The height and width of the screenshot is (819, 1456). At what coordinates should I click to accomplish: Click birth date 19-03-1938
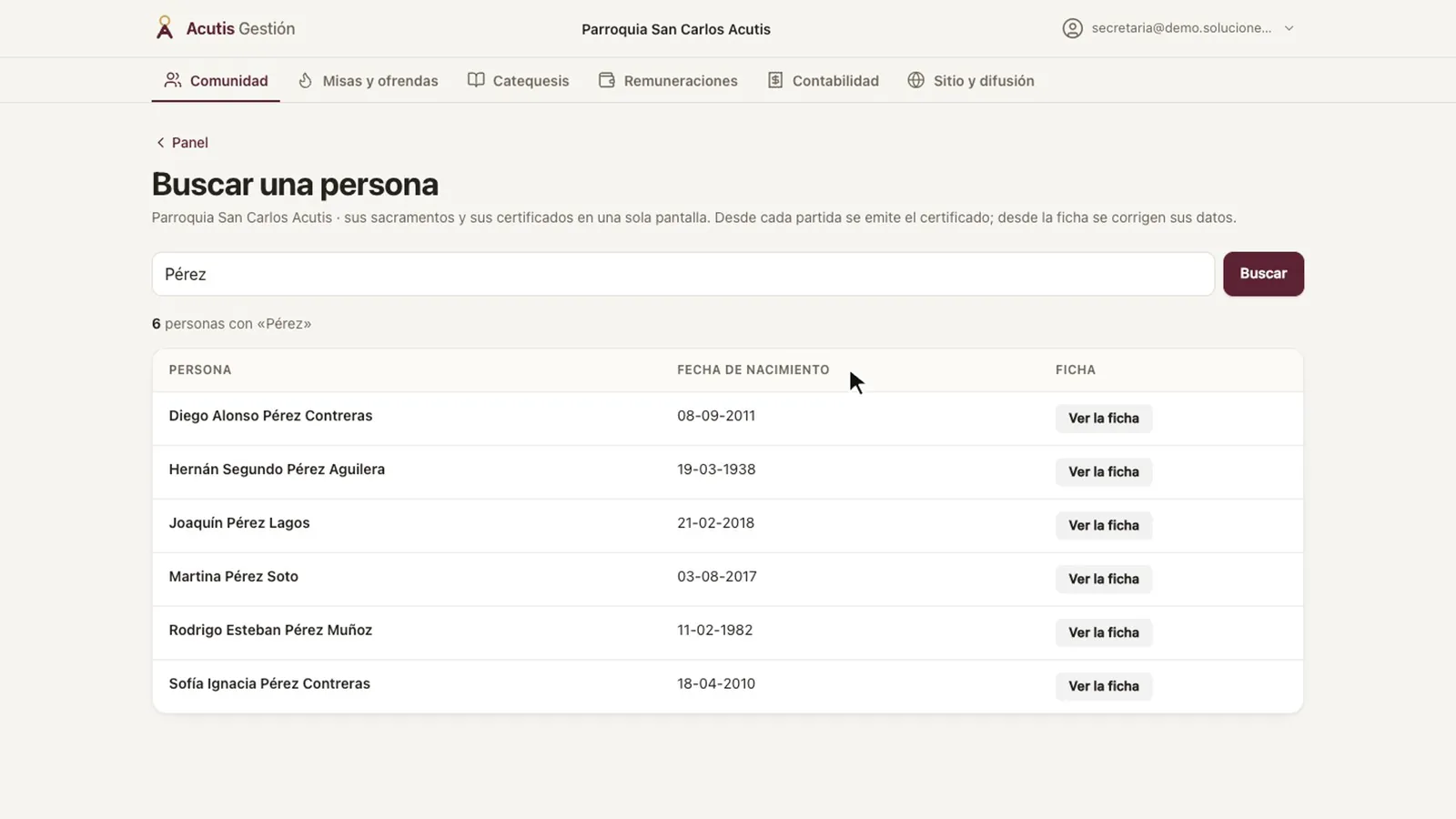(x=716, y=470)
